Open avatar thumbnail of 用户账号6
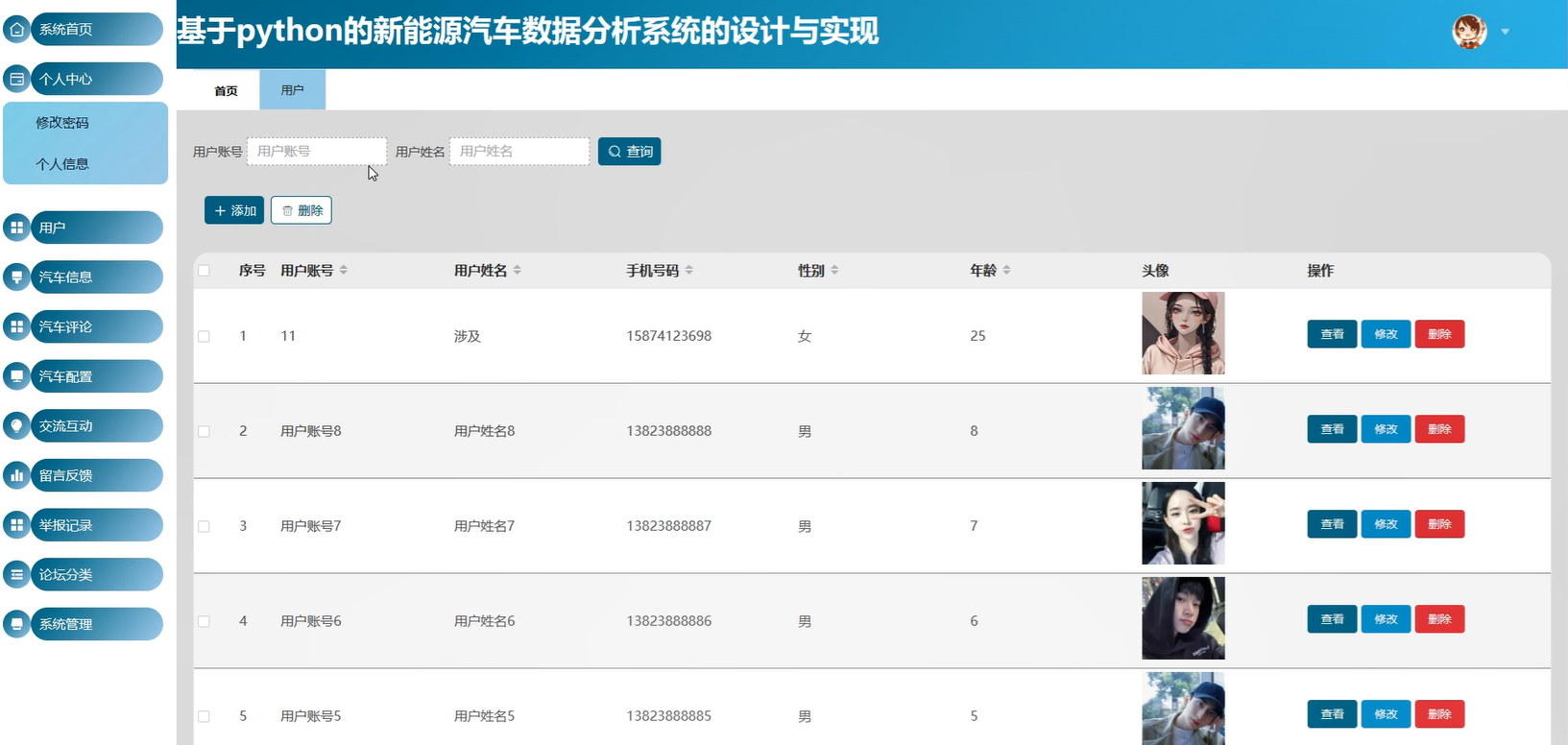Image resolution: width=1568 pixels, height=745 pixels. [x=1183, y=618]
